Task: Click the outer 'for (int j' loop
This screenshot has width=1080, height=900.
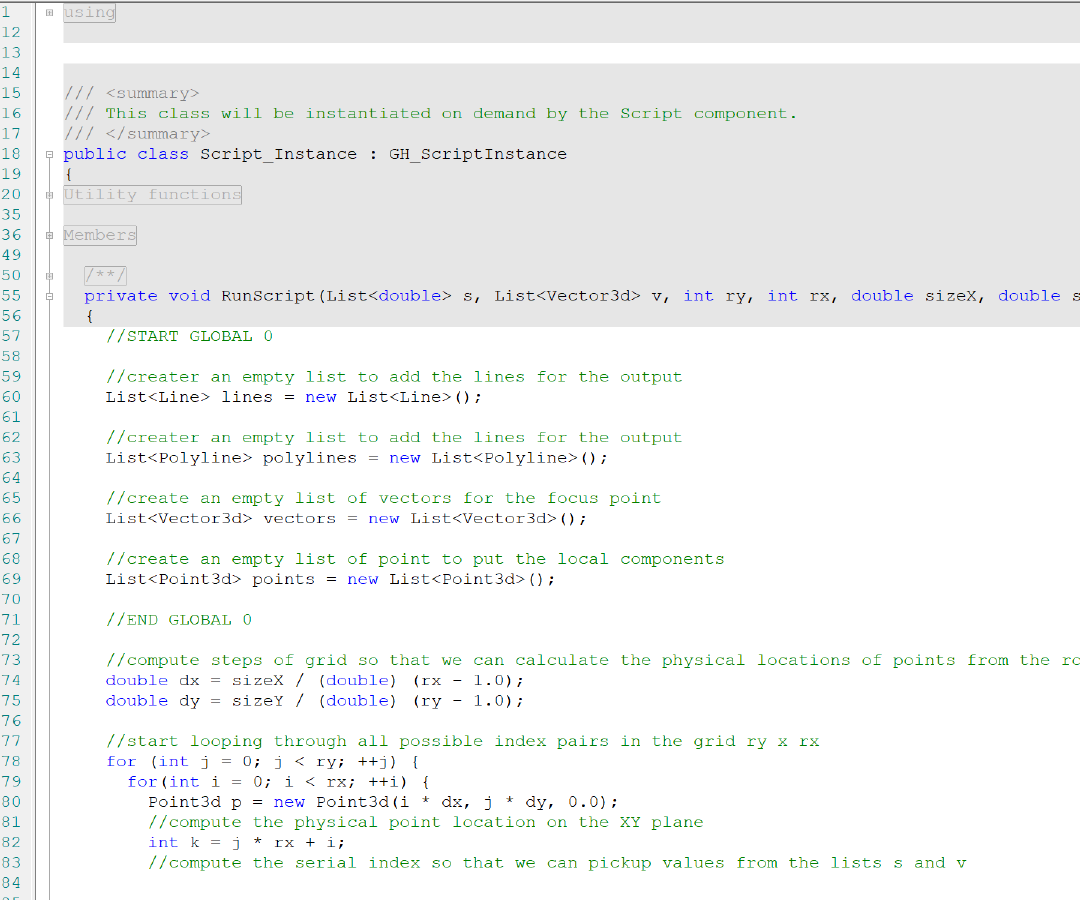Action: 262,762
